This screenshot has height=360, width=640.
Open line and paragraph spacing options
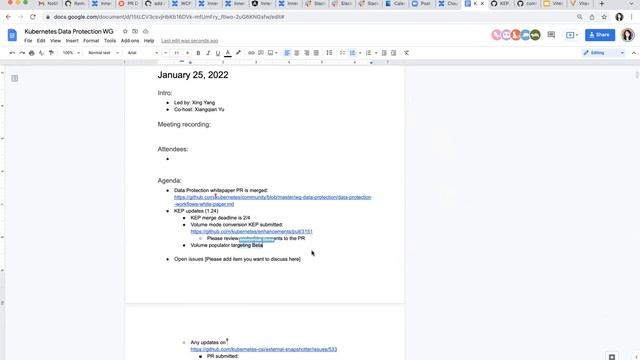(x=329, y=53)
